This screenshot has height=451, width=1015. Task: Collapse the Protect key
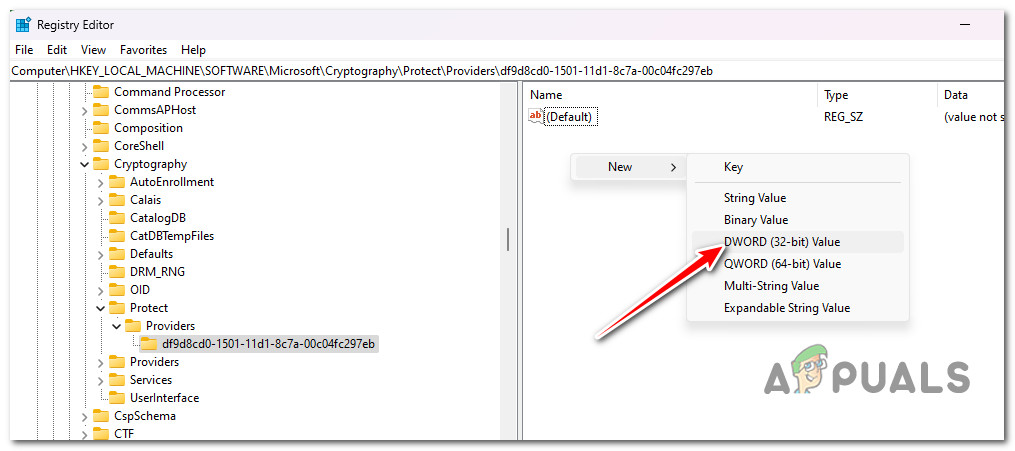(100, 308)
